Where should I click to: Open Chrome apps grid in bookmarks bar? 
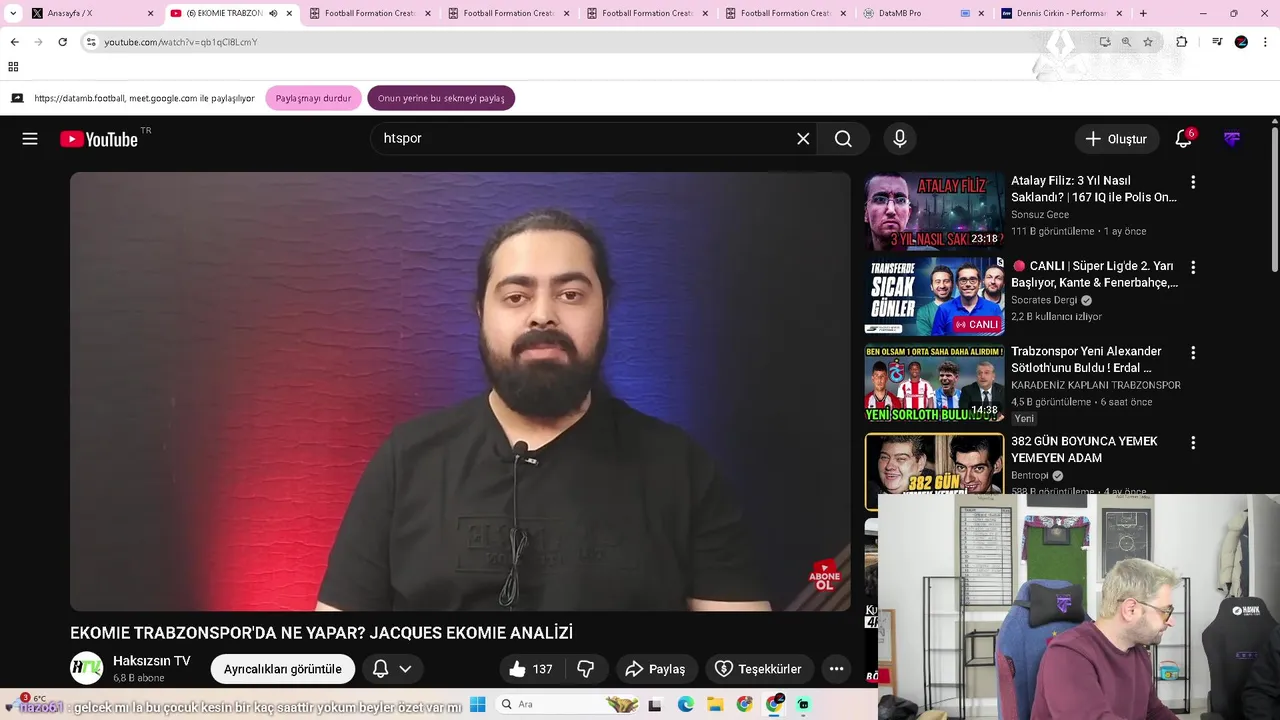point(13,67)
